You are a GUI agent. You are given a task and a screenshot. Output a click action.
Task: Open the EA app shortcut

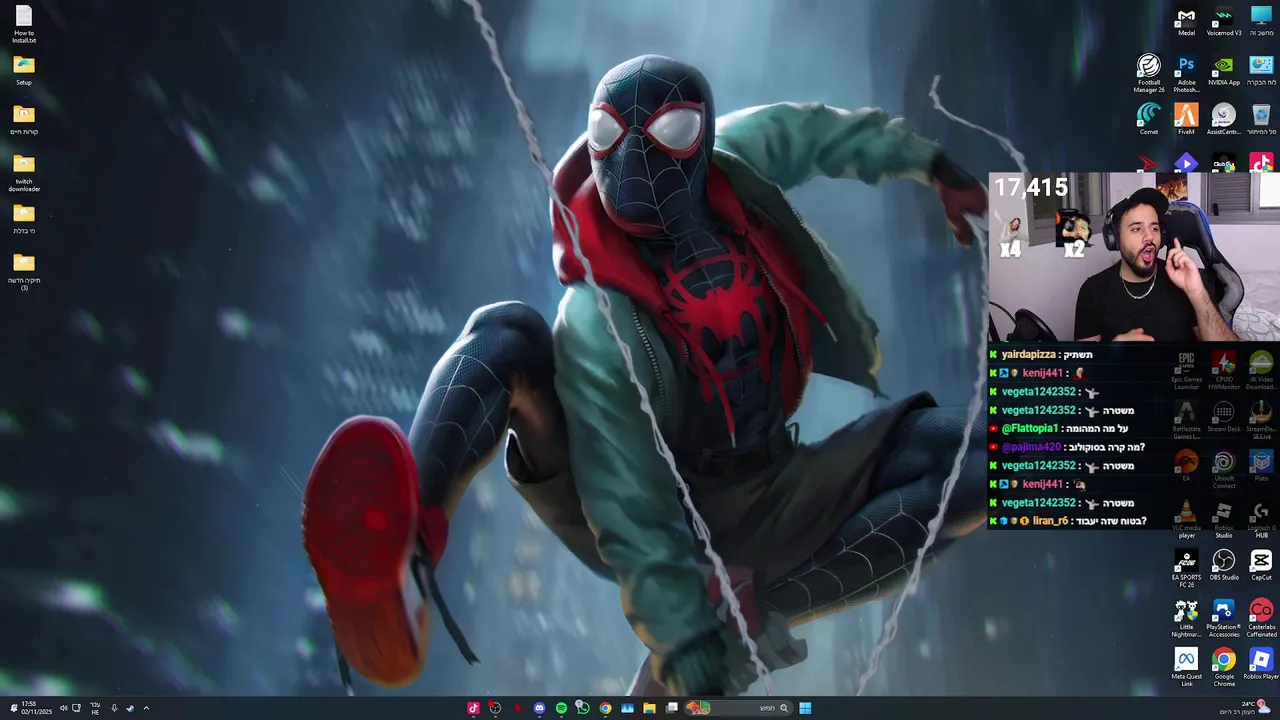pos(1186,467)
